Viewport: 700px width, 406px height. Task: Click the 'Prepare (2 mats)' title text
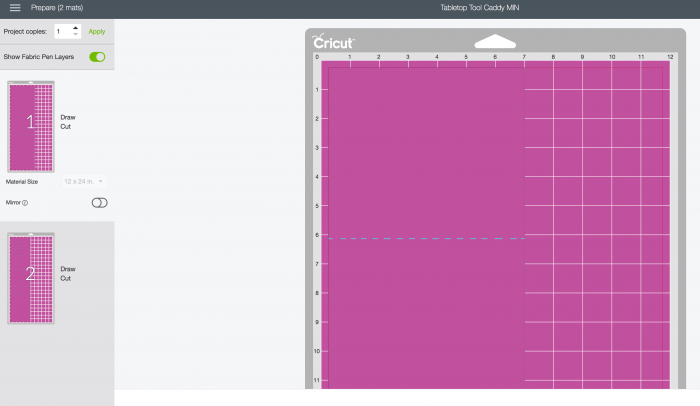(57, 8)
